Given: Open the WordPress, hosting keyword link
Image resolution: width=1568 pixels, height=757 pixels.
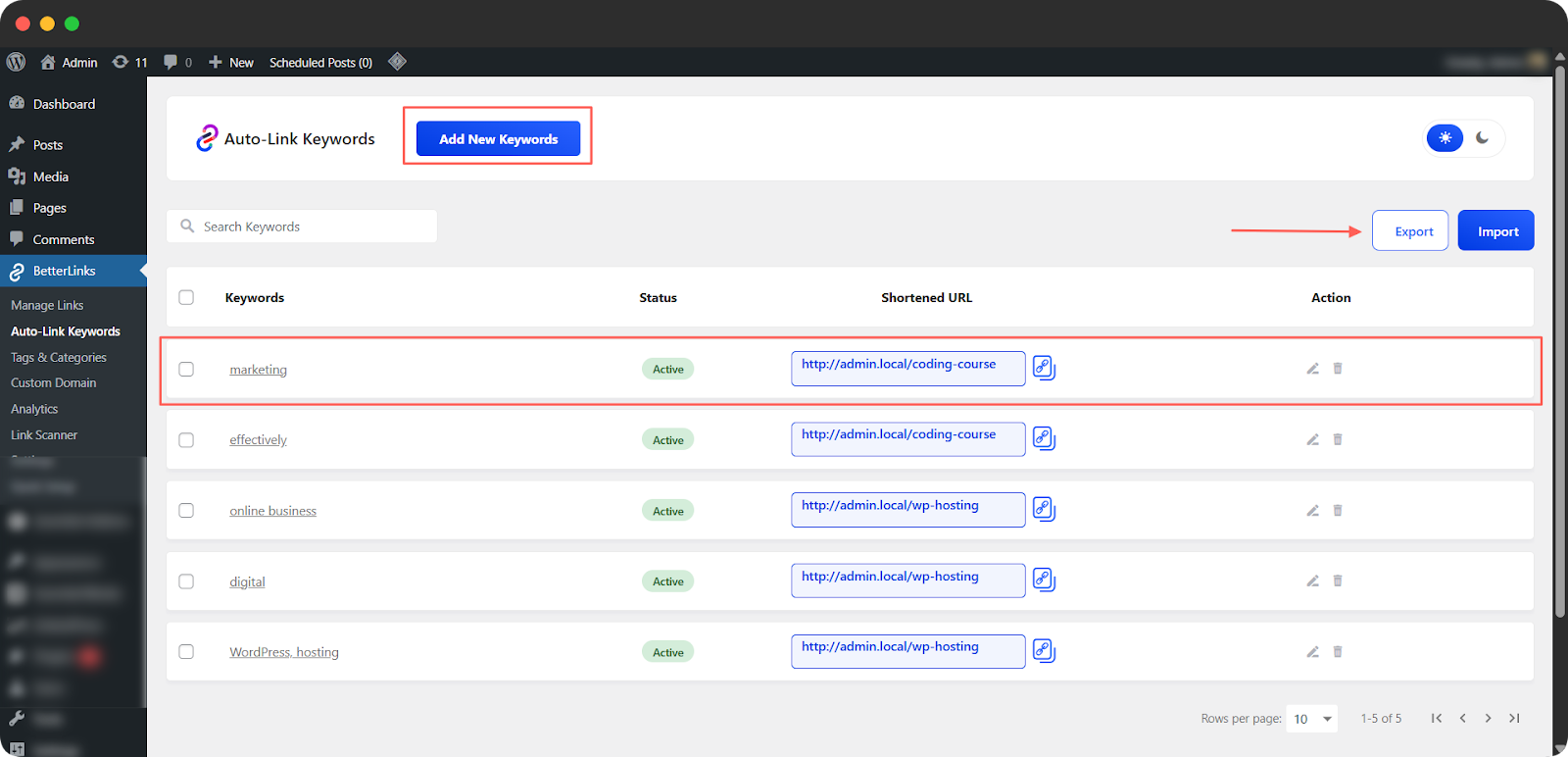Looking at the screenshot, I should (284, 652).
